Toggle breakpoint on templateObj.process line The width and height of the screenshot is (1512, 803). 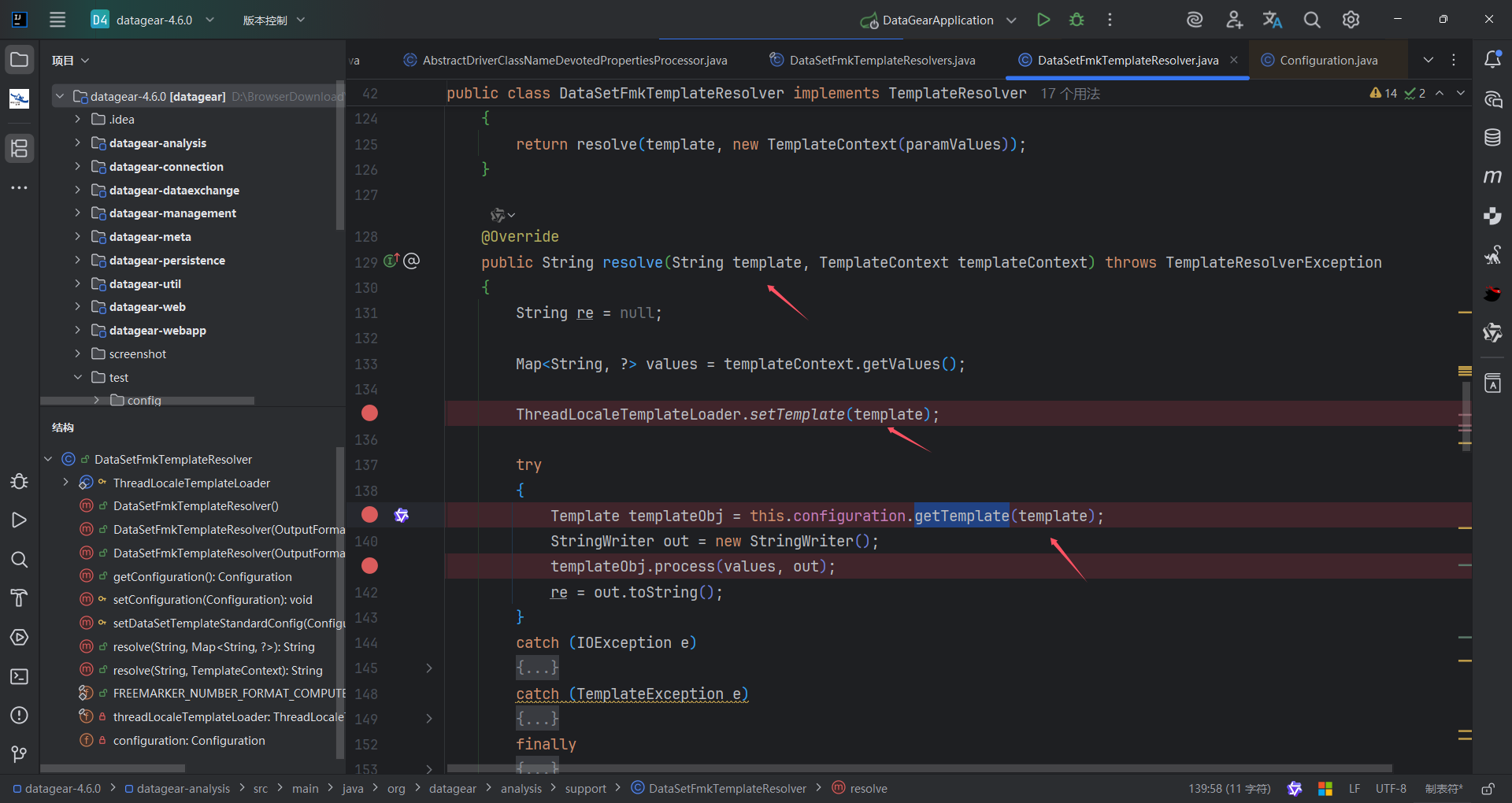tap(369, 566)
